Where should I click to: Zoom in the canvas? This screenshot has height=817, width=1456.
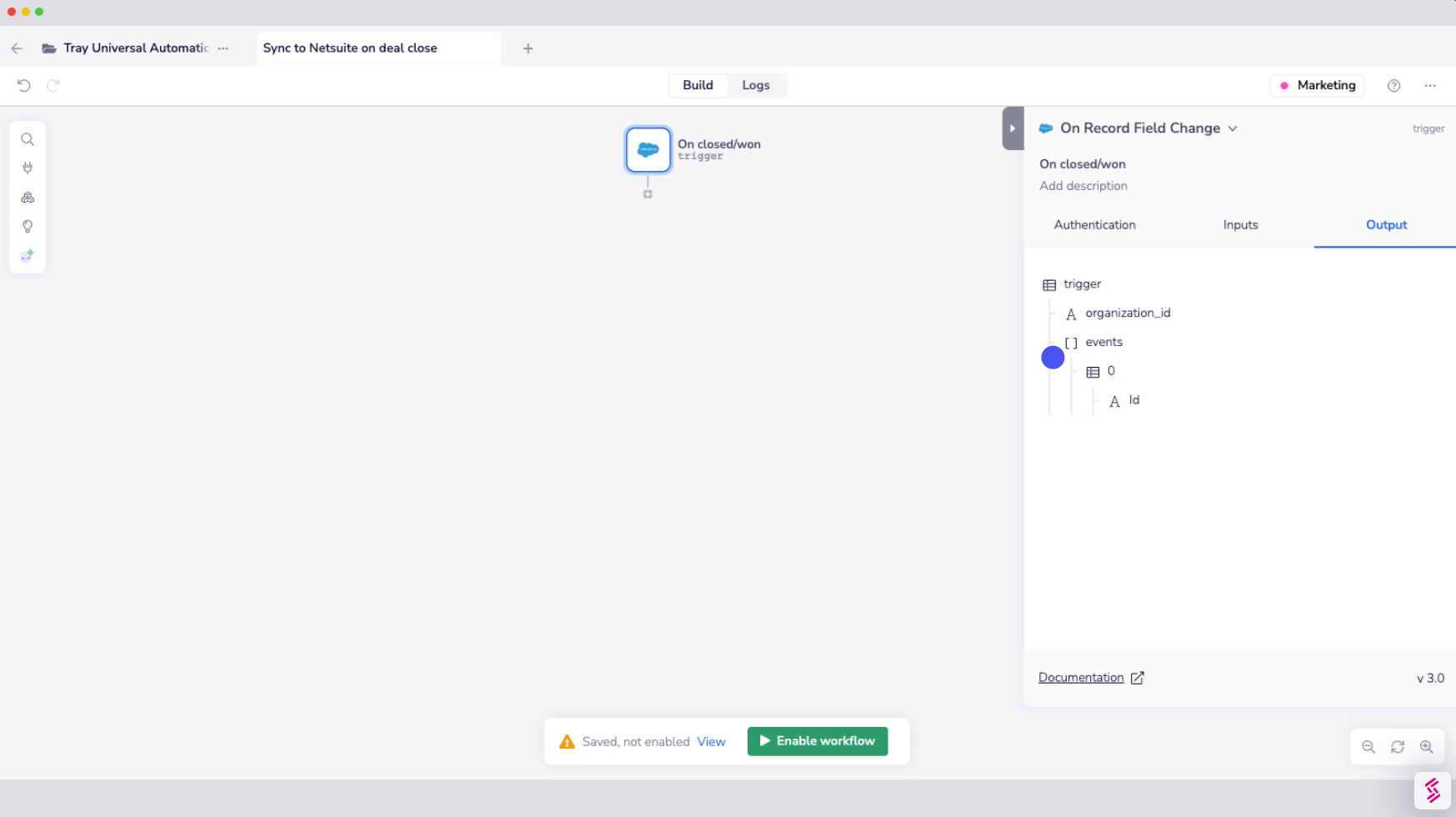point(1427,747)
